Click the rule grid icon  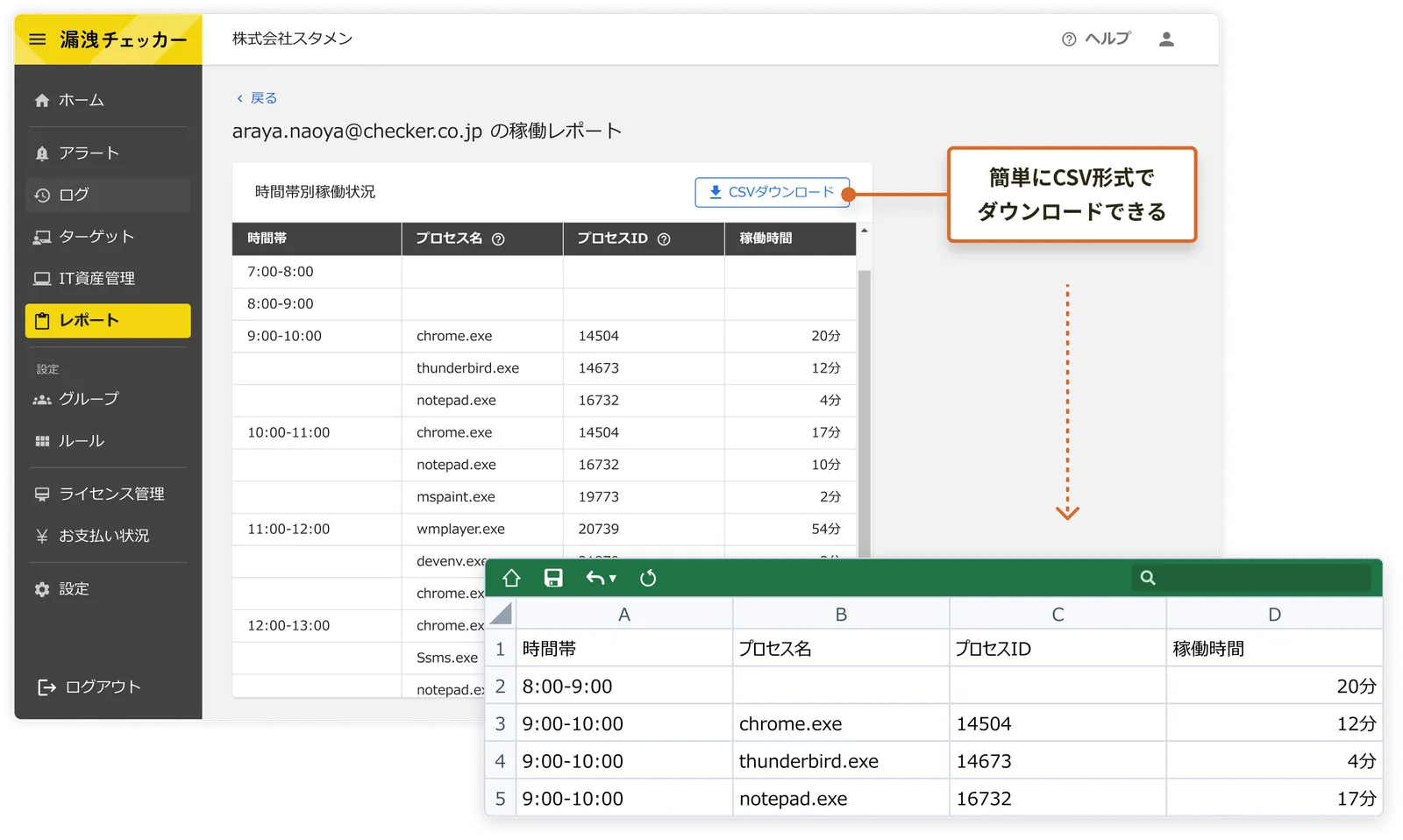42,441
